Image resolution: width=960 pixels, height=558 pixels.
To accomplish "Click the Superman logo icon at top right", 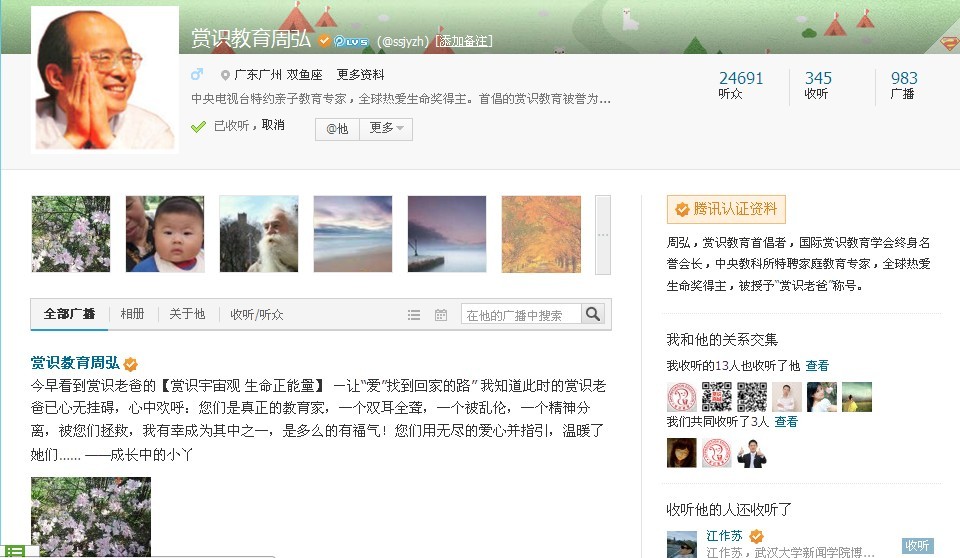I will (950, 43).
